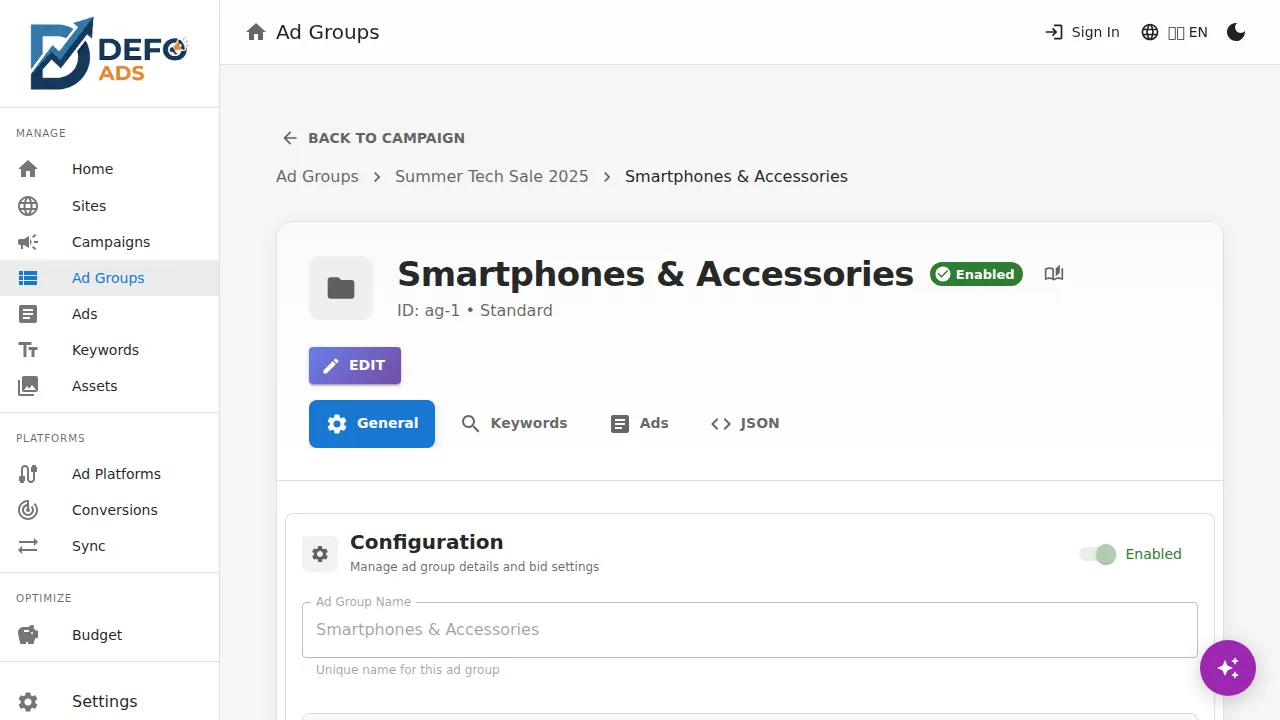This screenshot has width=1280, height=720.
Task: Click the Conversions target icon
Action: [28, 510]
